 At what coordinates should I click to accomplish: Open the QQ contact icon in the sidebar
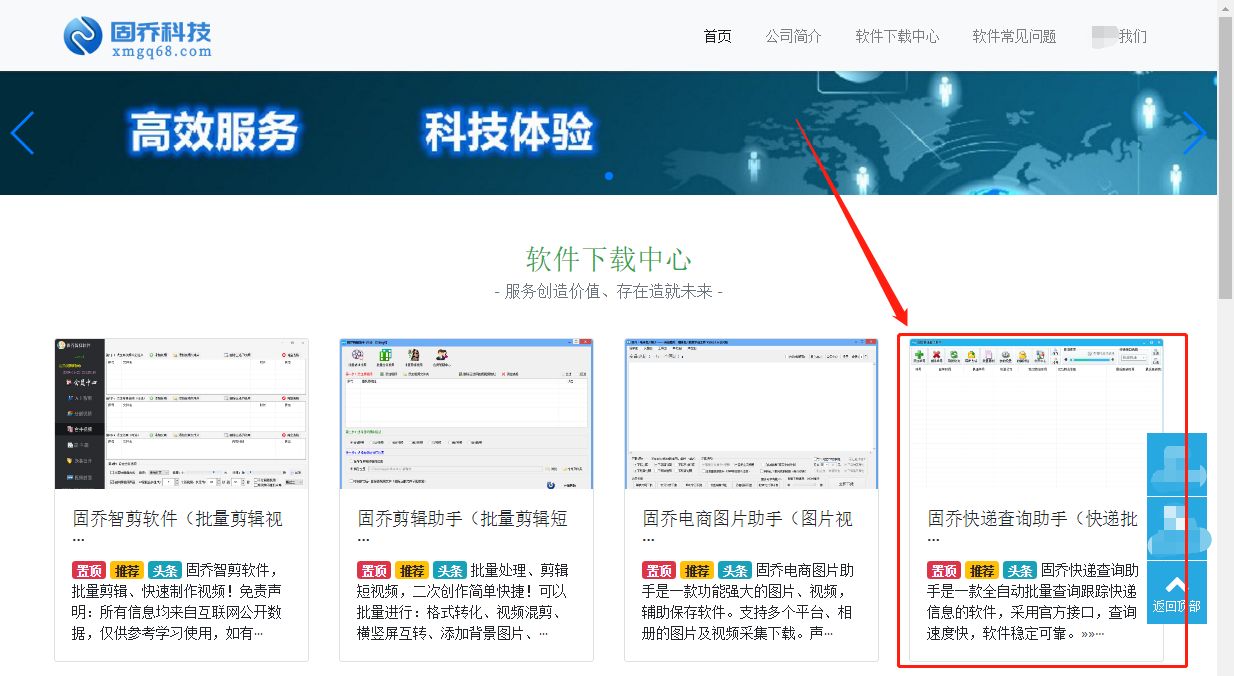1177,464
